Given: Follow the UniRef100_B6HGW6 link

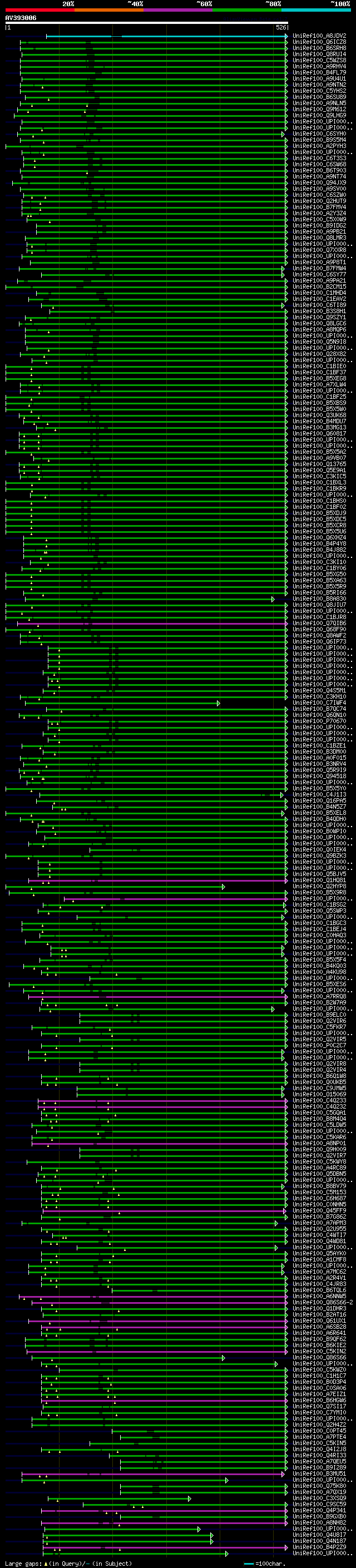Looking at the screenshot, I should [319, 1401].
